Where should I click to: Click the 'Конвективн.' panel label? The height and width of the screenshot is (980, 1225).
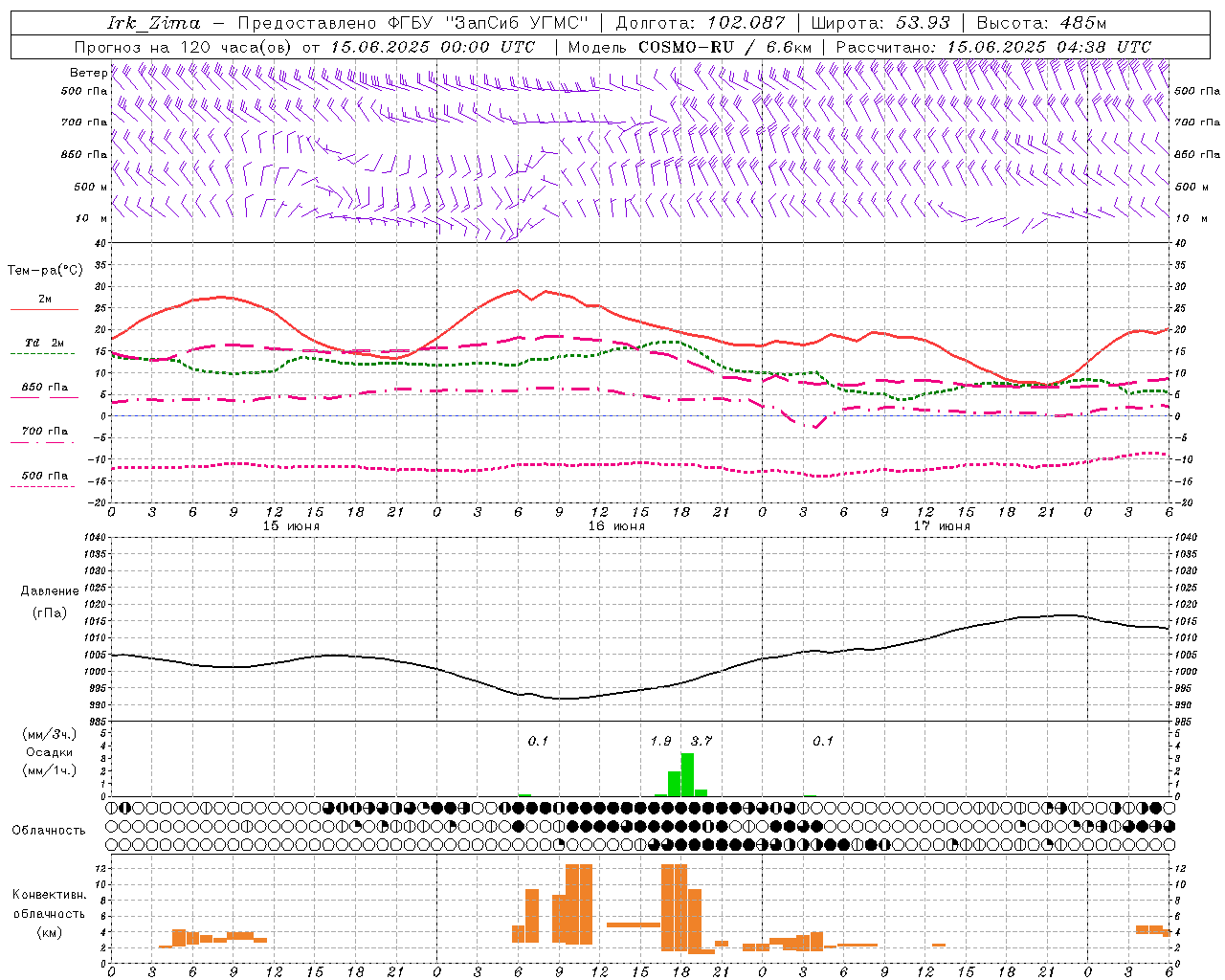tap(50, 895)
